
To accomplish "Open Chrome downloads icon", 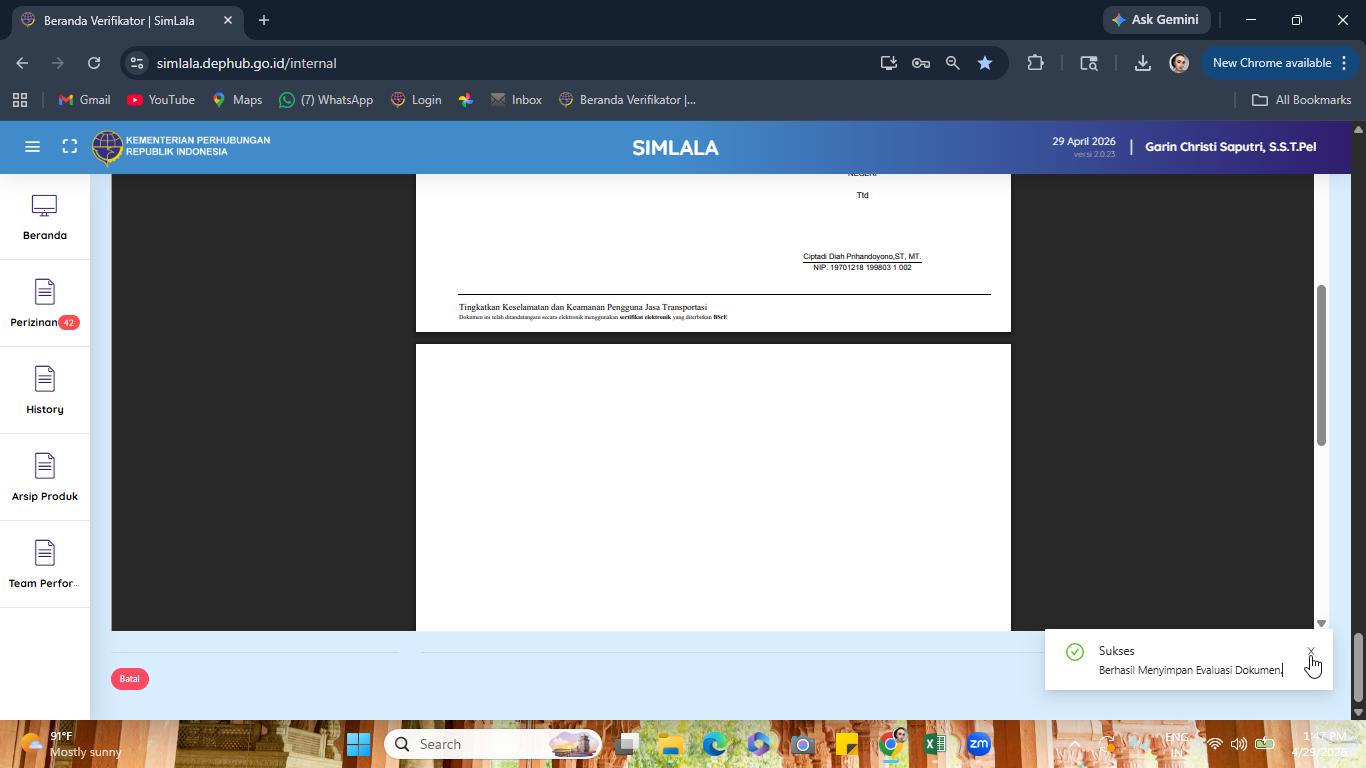I will [x=1142, y=63].
